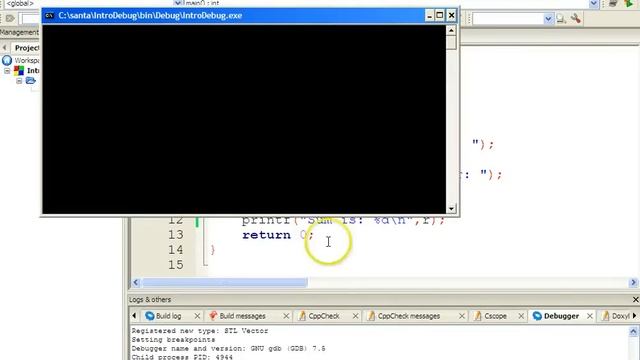Collapse the Sources folder node
This screenshot has width=640, height=360.
[x=19, y=81]
